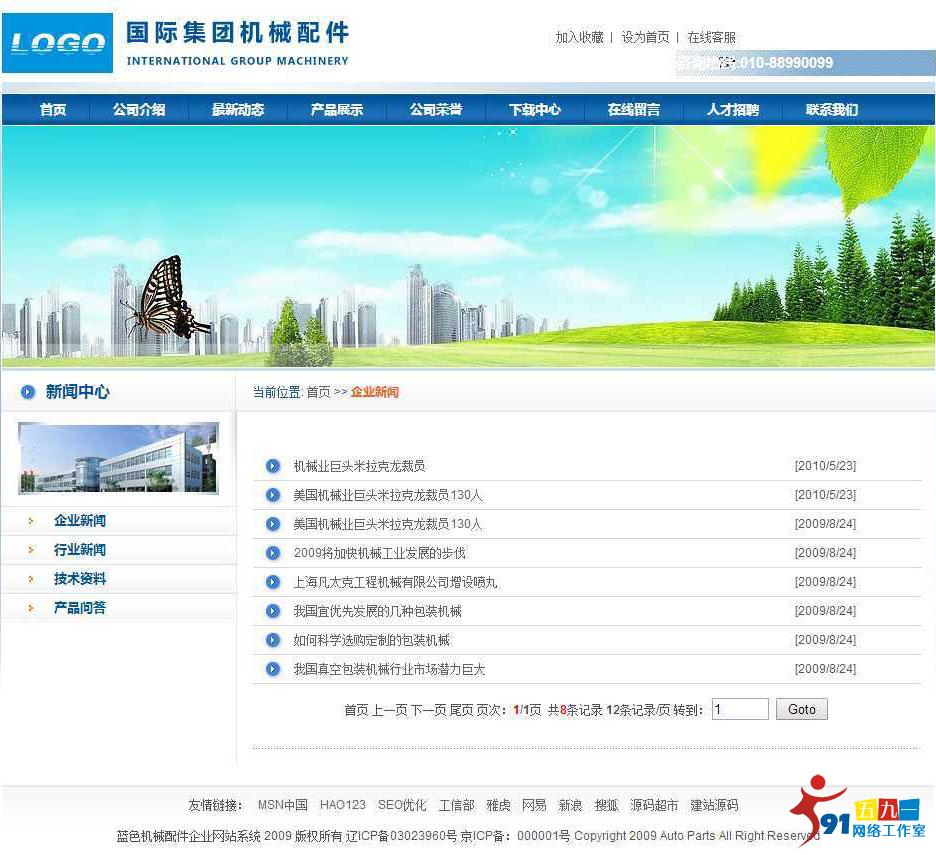Open article 如何科学选购定制的包装机械
Image resolution: width=936 pixels, height=855 pixels.
coord(372,640)
